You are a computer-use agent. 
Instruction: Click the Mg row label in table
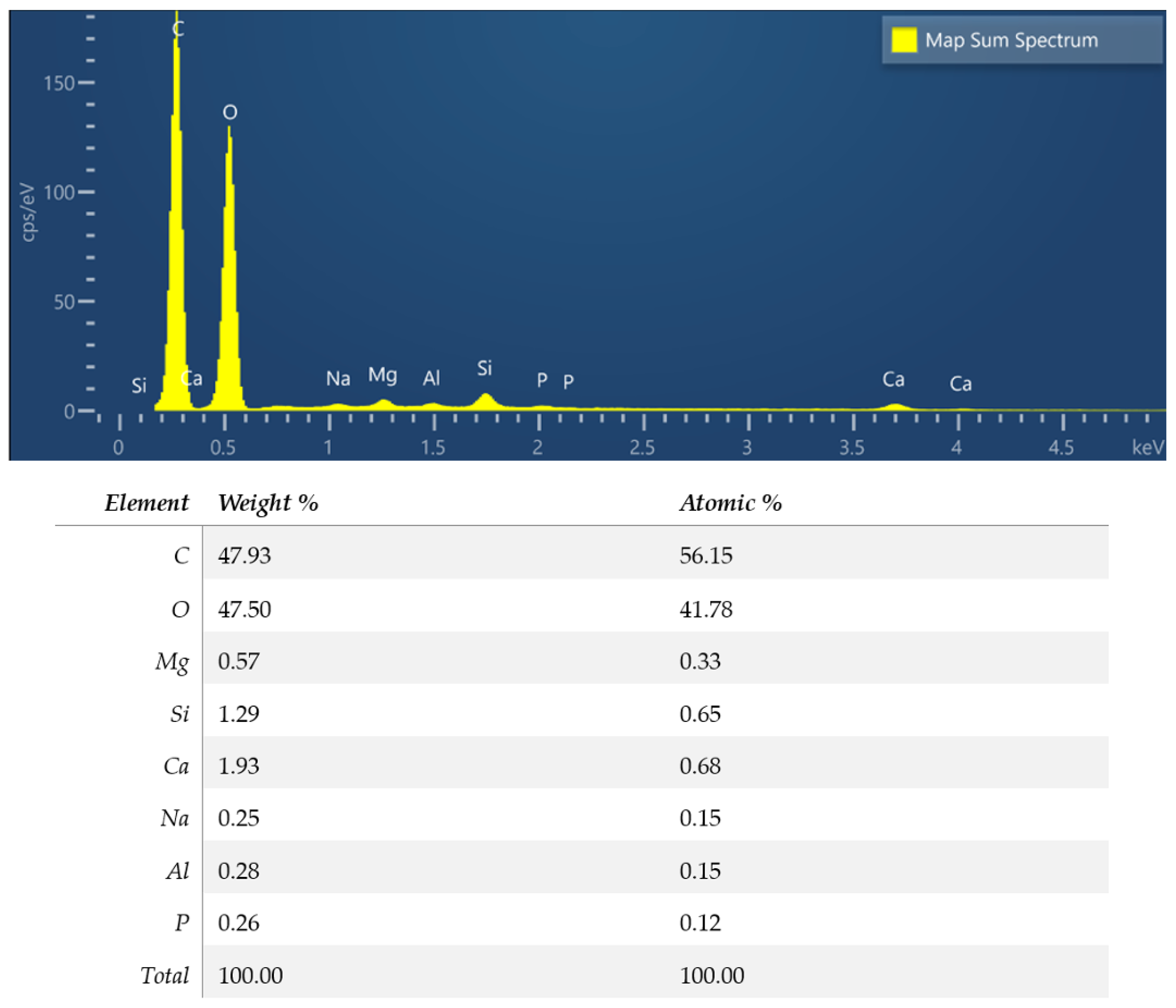point(172,662)
